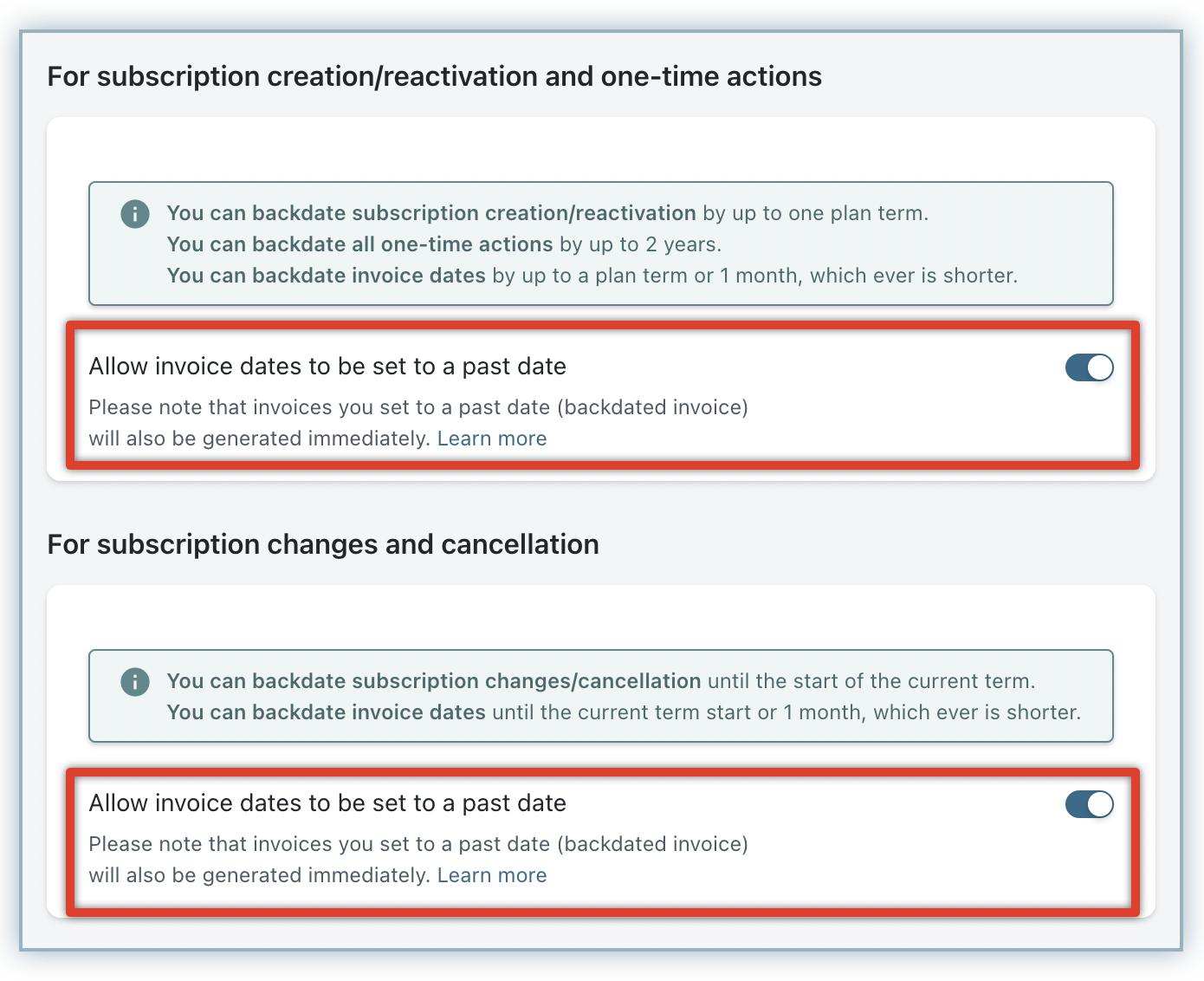1204x981 pixels.
Task: Click heading 'For subscription changes and cancellation'
Action: click(x=323, y=544)
